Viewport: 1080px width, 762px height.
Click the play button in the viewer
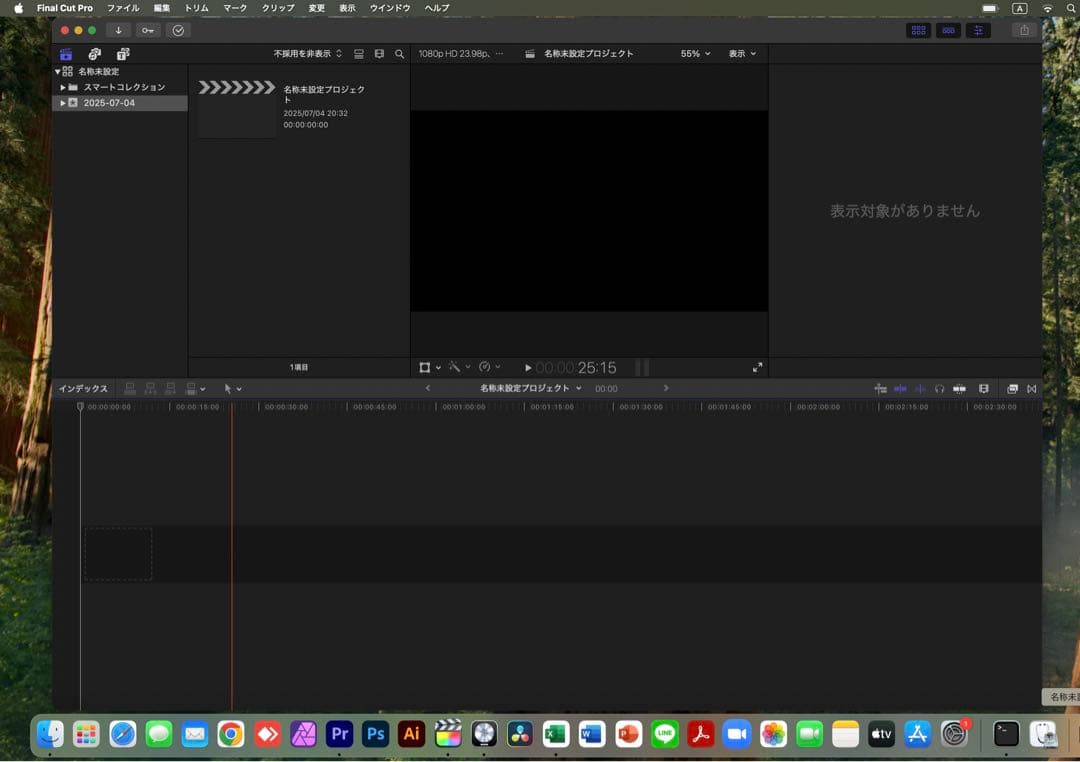[528, 367]
